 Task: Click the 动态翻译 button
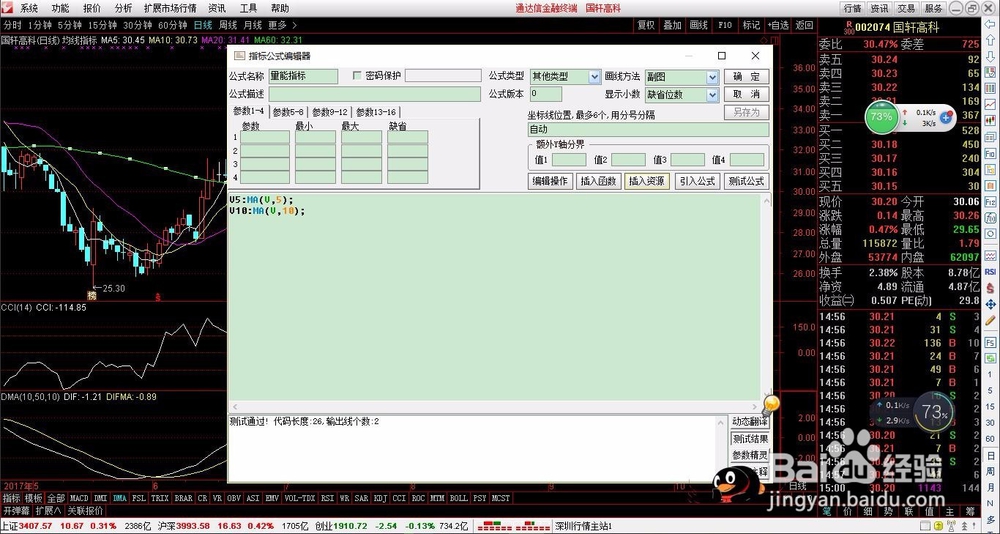[750, 422]
